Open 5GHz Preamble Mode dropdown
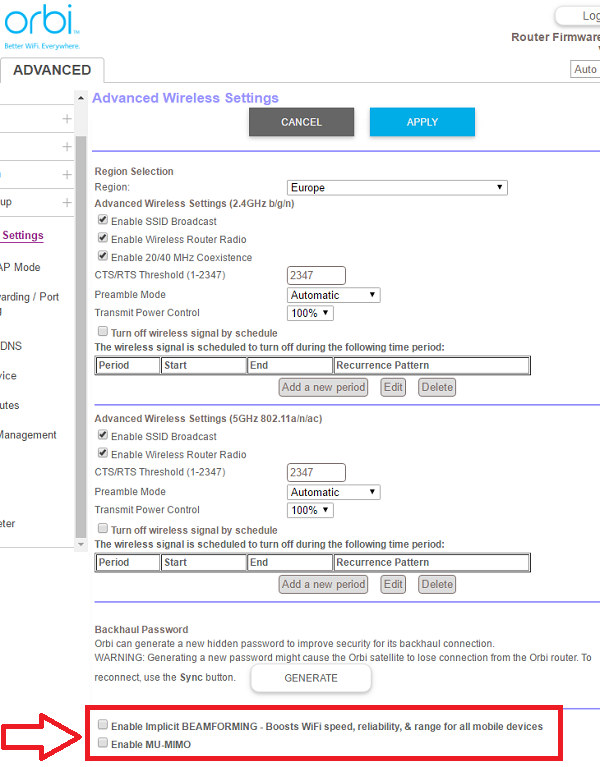The image size is (600, 767). click(x=333, y=492)
